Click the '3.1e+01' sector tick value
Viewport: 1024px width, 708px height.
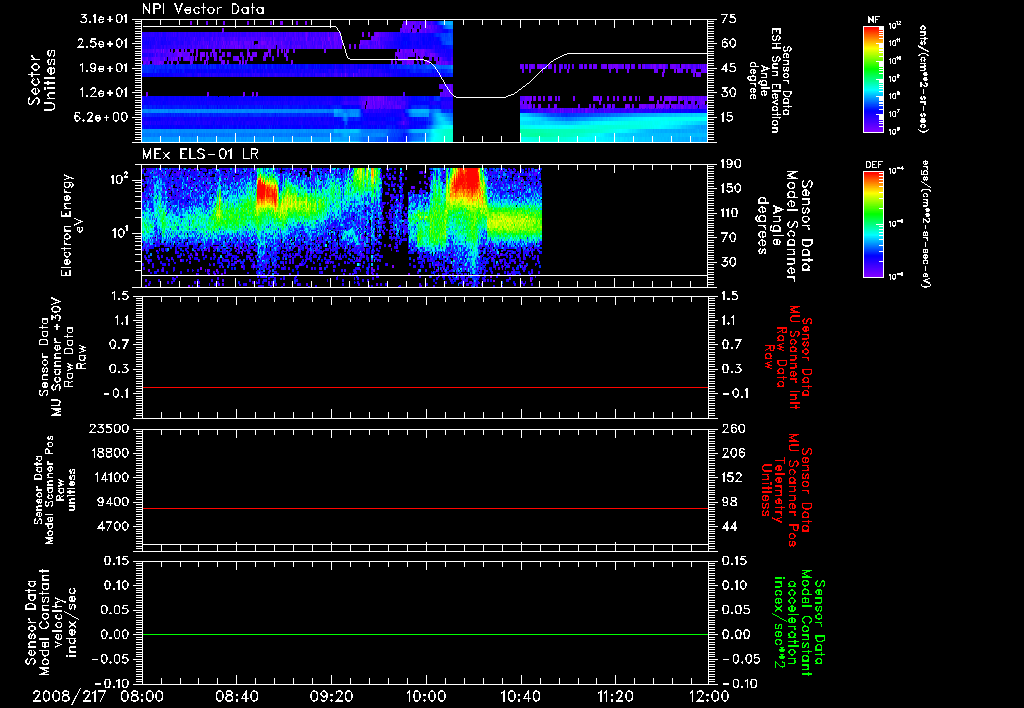tap(104, 19)
